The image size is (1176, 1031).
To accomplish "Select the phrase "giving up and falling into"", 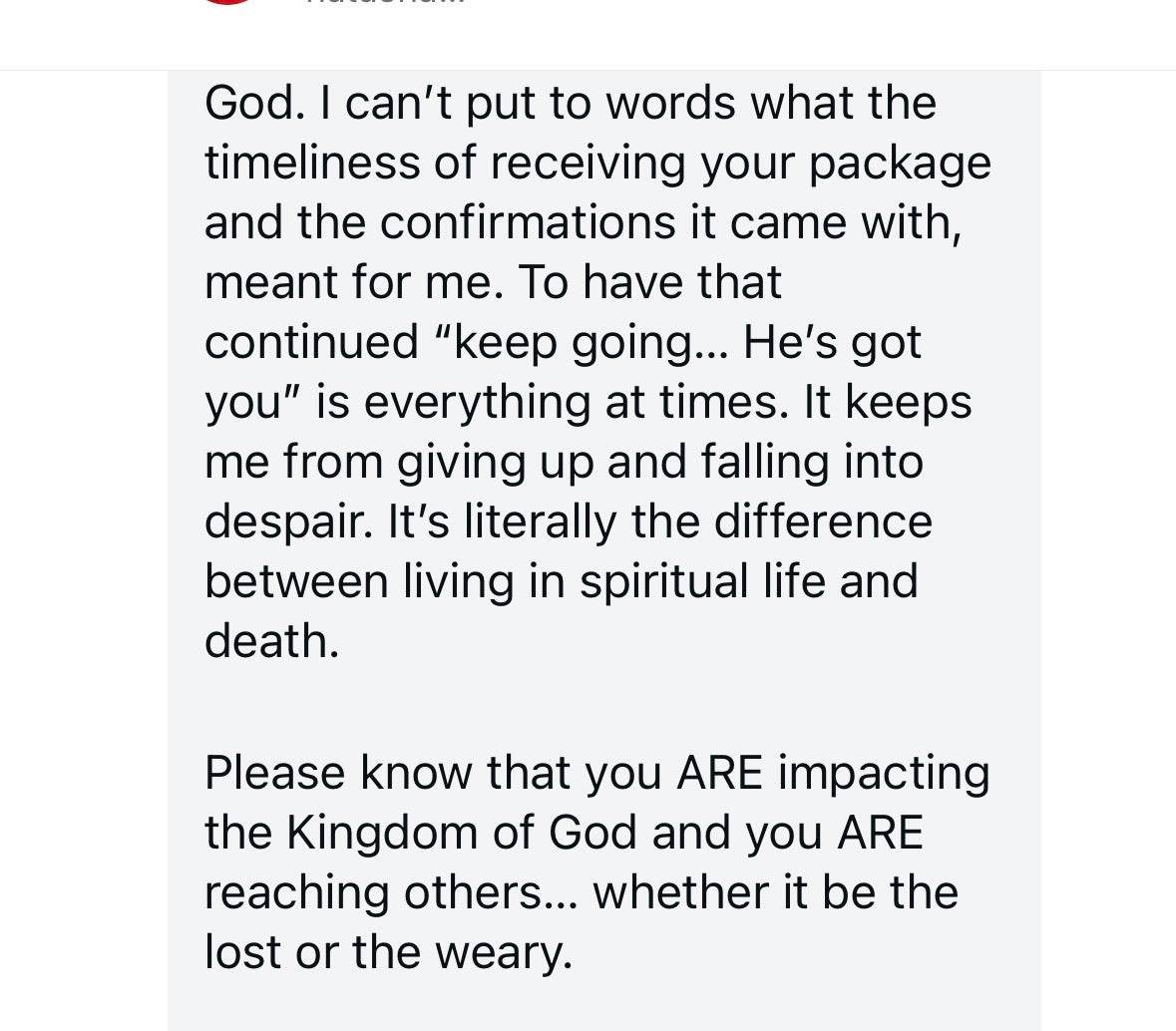I will [x=659, y=462].
